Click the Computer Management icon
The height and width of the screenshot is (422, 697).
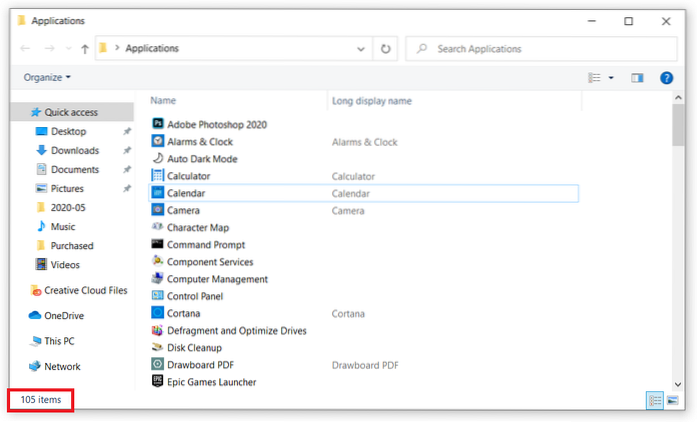[x=157, y=278]
